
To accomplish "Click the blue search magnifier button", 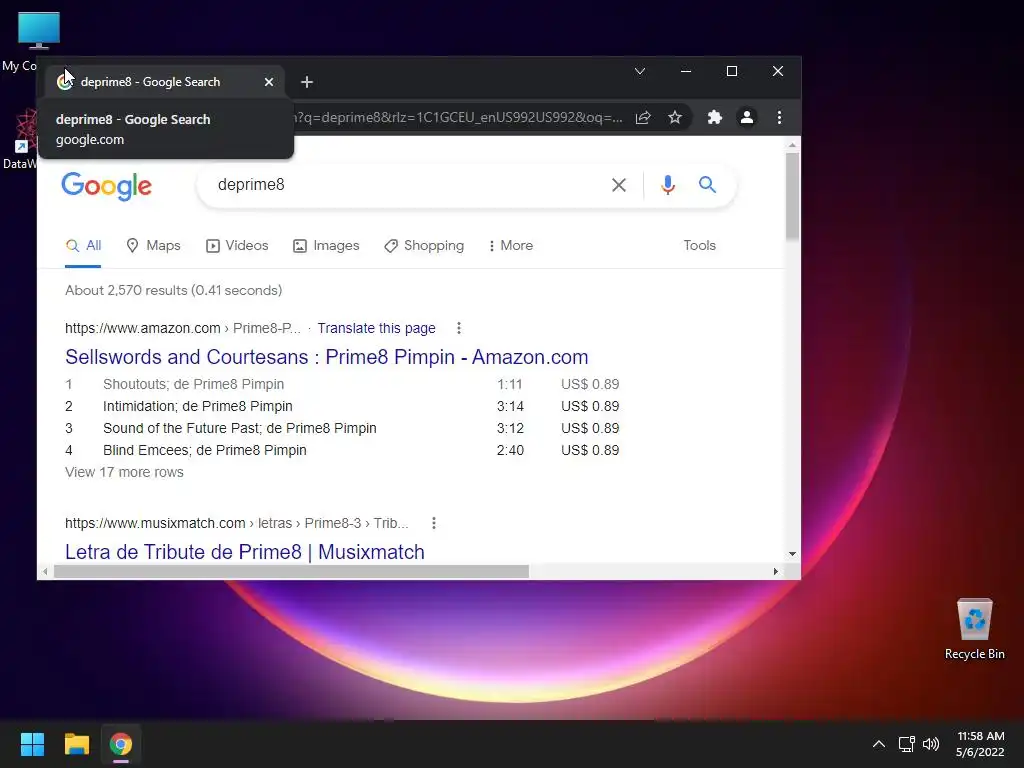I will (x=707, y=185).
